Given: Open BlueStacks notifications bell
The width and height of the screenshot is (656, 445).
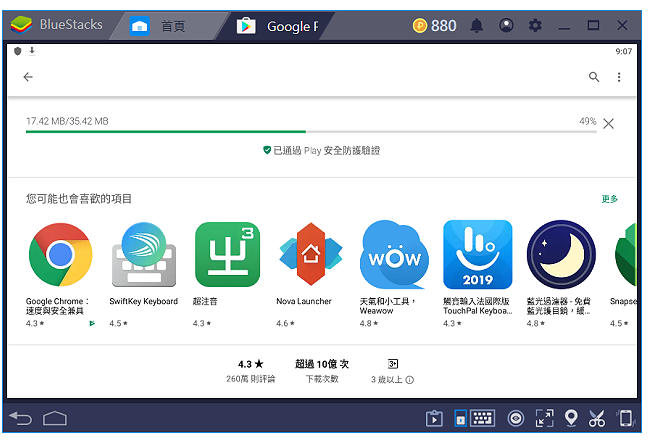Looking at the screenshot, I should point(477,26).
